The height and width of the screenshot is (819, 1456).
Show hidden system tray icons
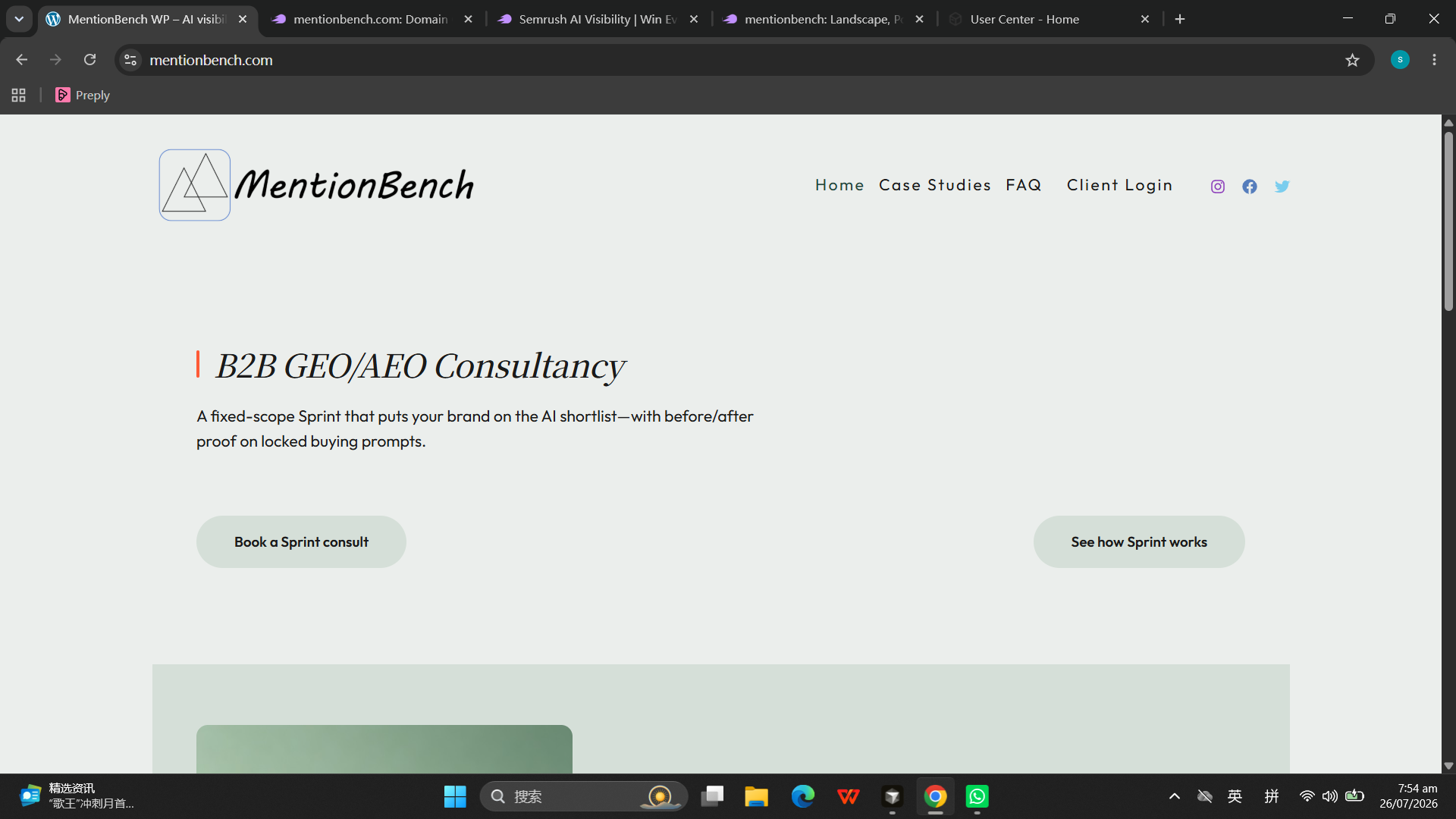(1175, 796)
